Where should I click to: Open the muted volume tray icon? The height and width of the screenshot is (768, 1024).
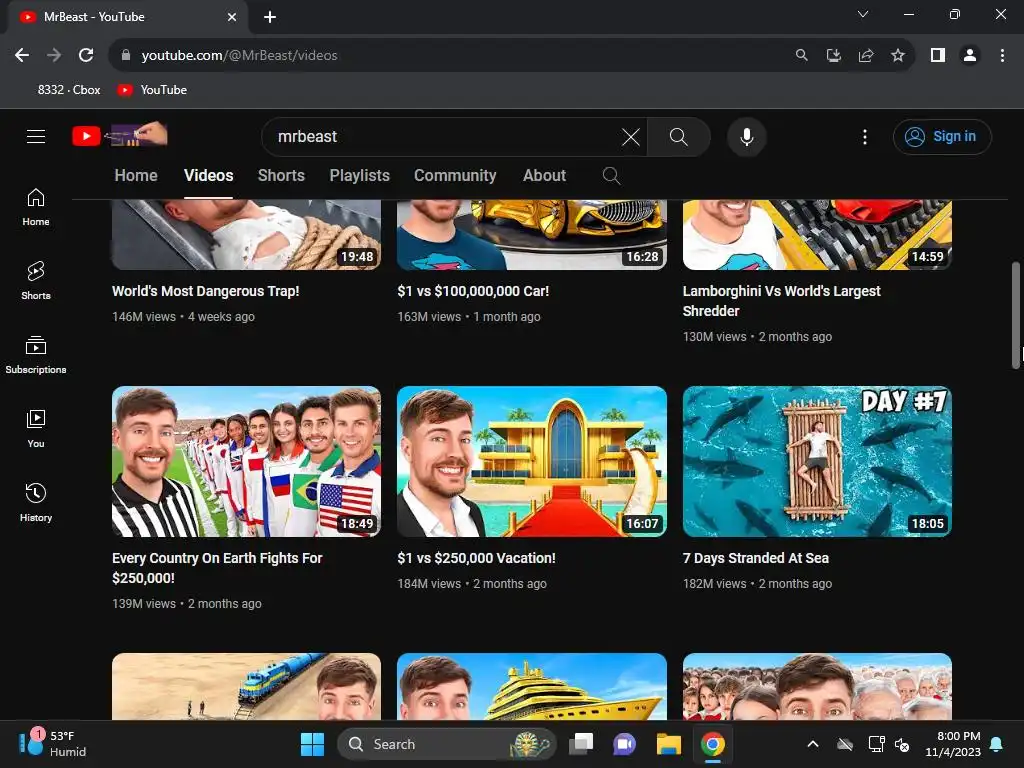[902, 744]
